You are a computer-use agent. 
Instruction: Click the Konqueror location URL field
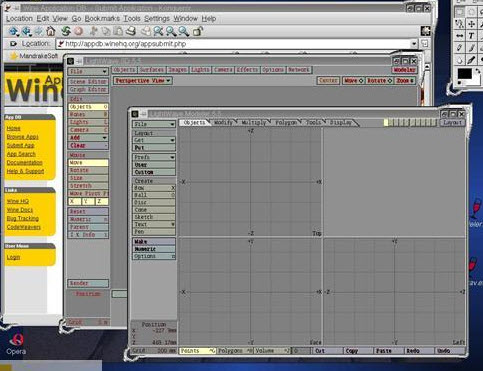233,44
